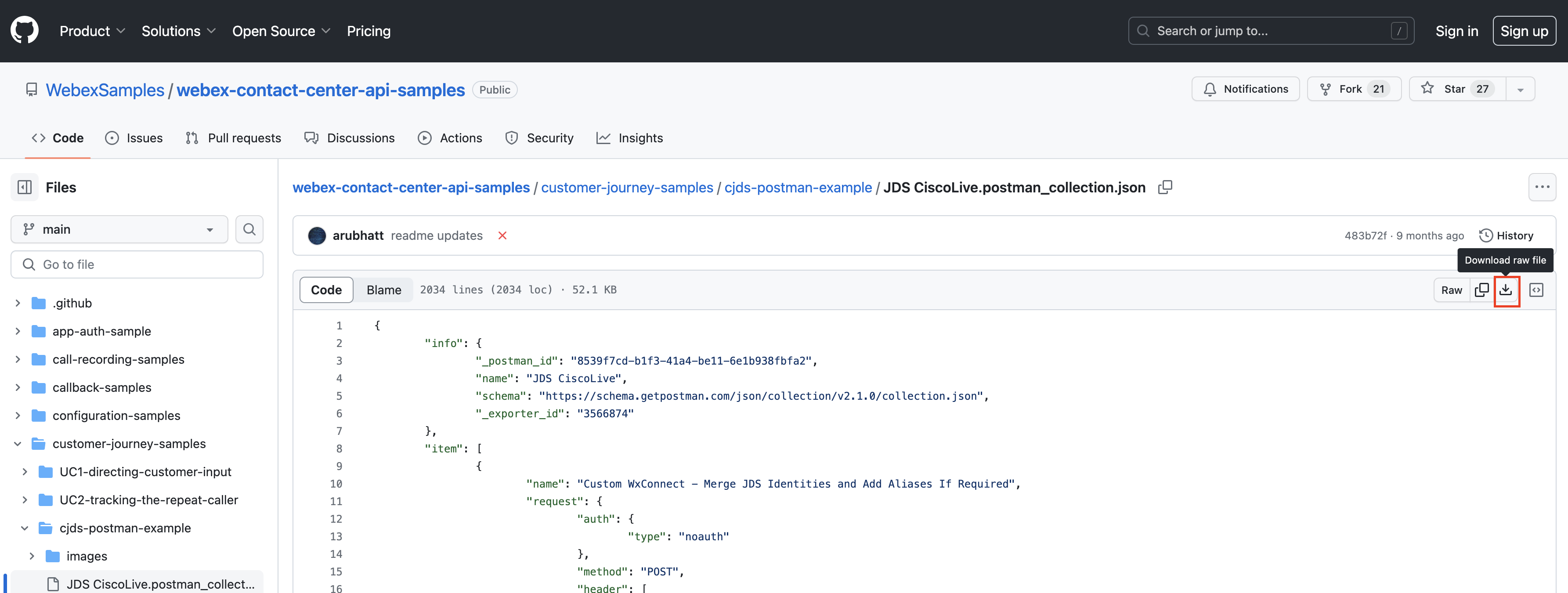Select the Code view toggle

pyautogui.click(x=326, y=290)
